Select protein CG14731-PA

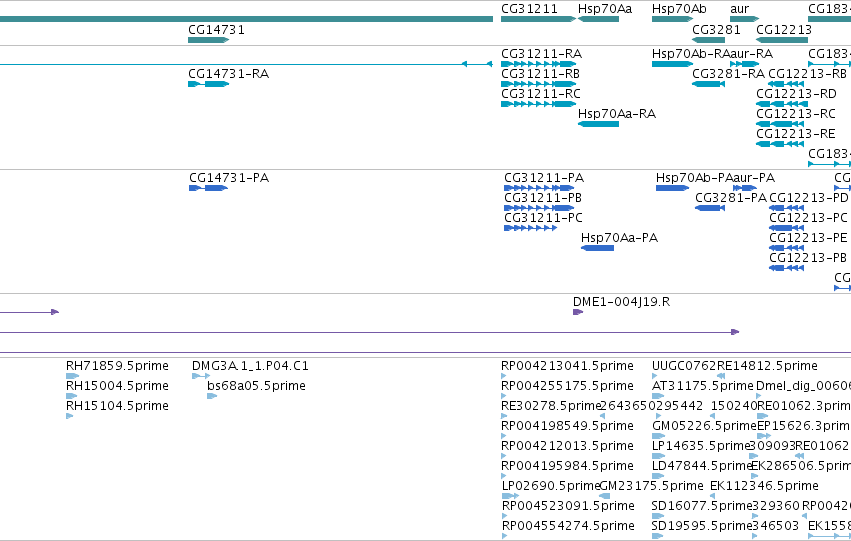(208, 188)
